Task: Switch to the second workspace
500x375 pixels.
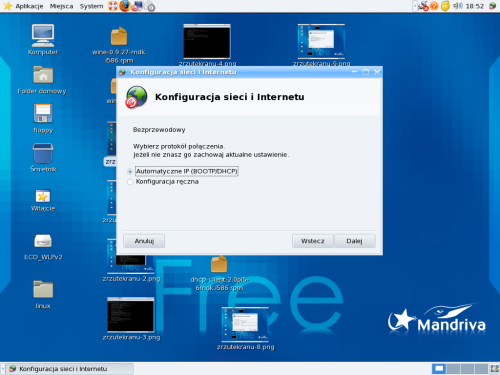Action: [453, 369]
